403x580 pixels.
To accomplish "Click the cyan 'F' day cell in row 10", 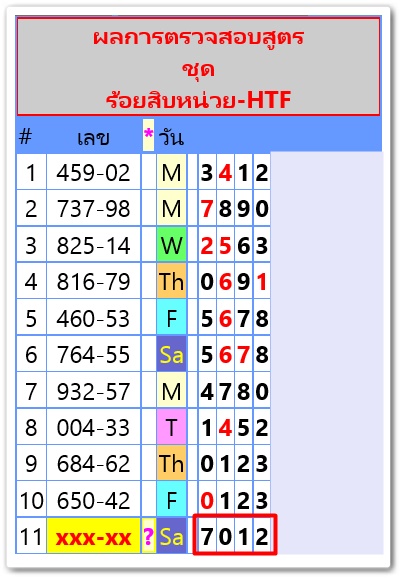I will 171,500.
